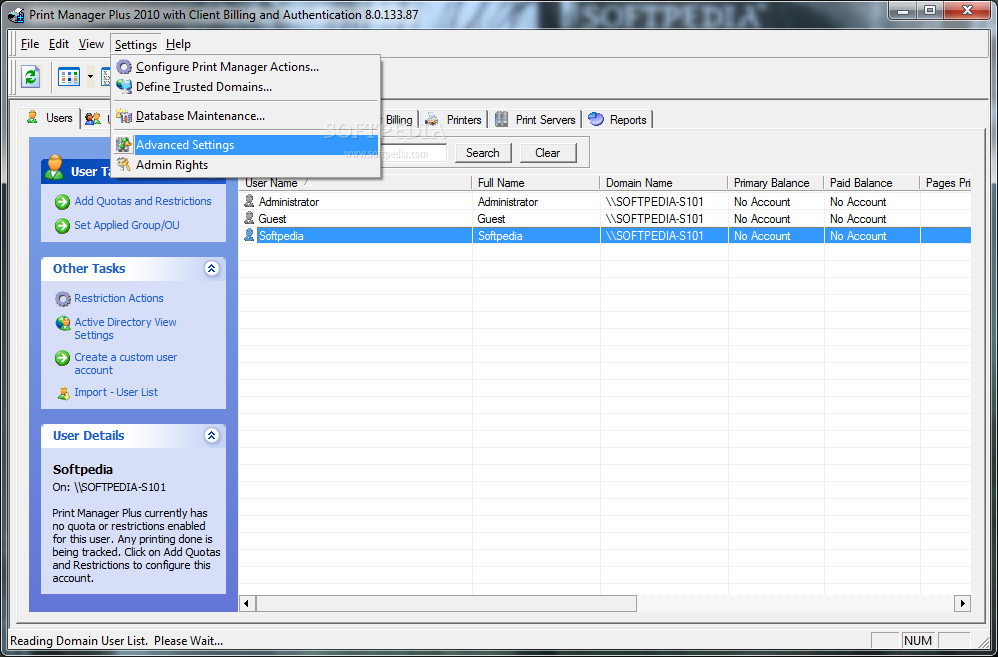Open Create a custom user account link
The image size is (998, 657).
tap(125, 364)
